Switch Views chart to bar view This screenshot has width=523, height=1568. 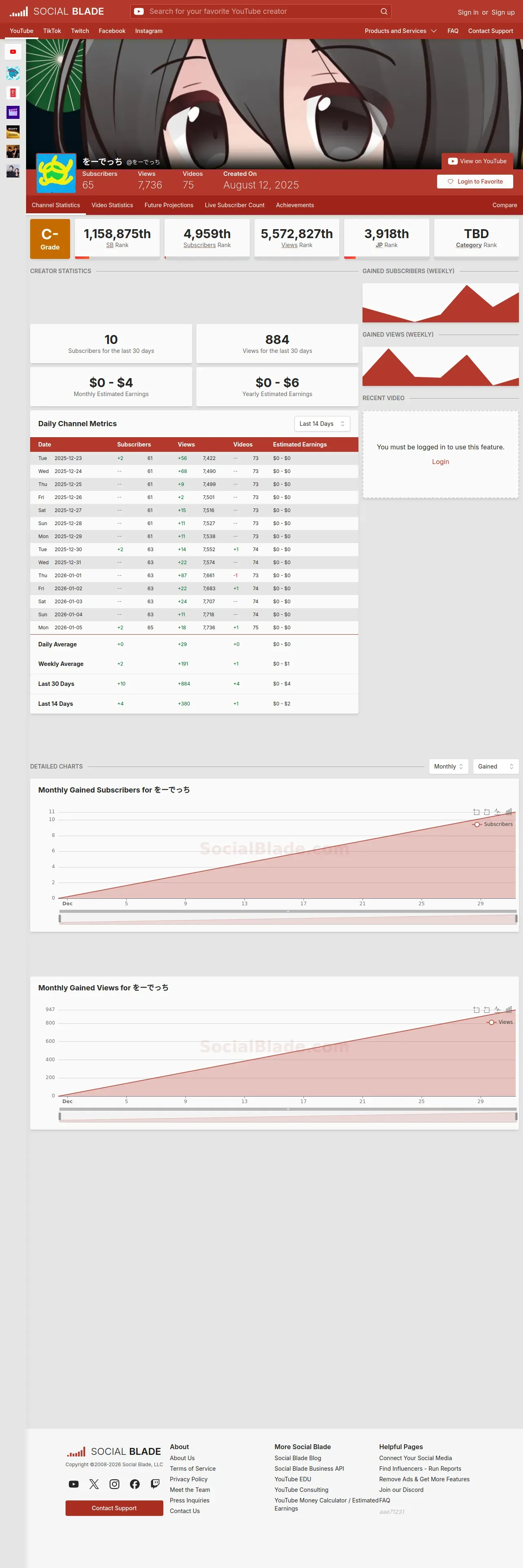[509, 1010]
